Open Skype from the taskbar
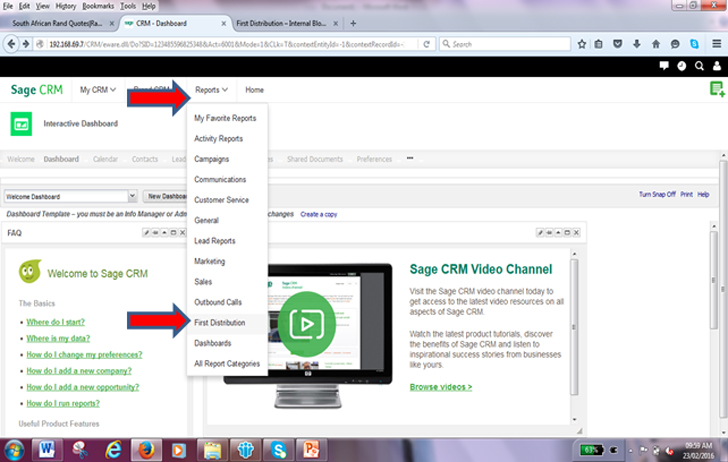728x462 pixels. tap(279, 449)
